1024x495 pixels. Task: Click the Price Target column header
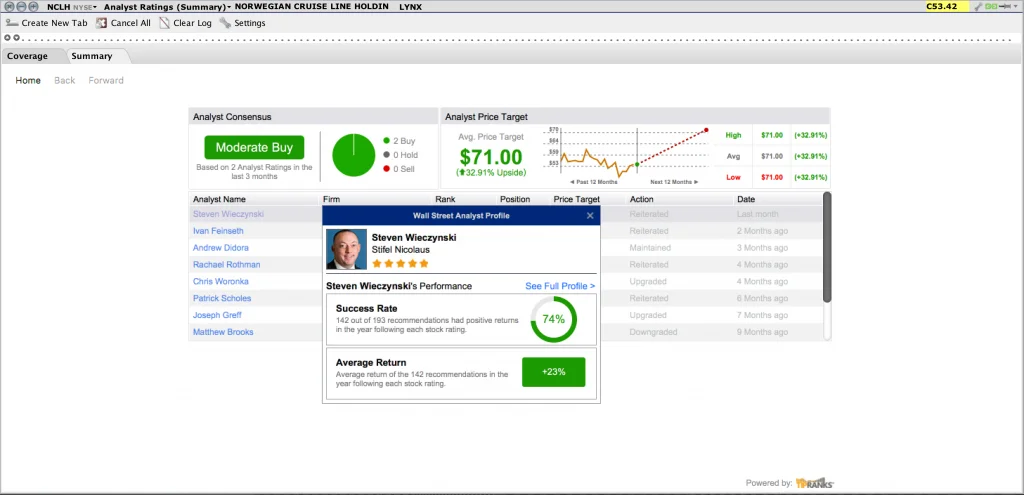point(577,199)
